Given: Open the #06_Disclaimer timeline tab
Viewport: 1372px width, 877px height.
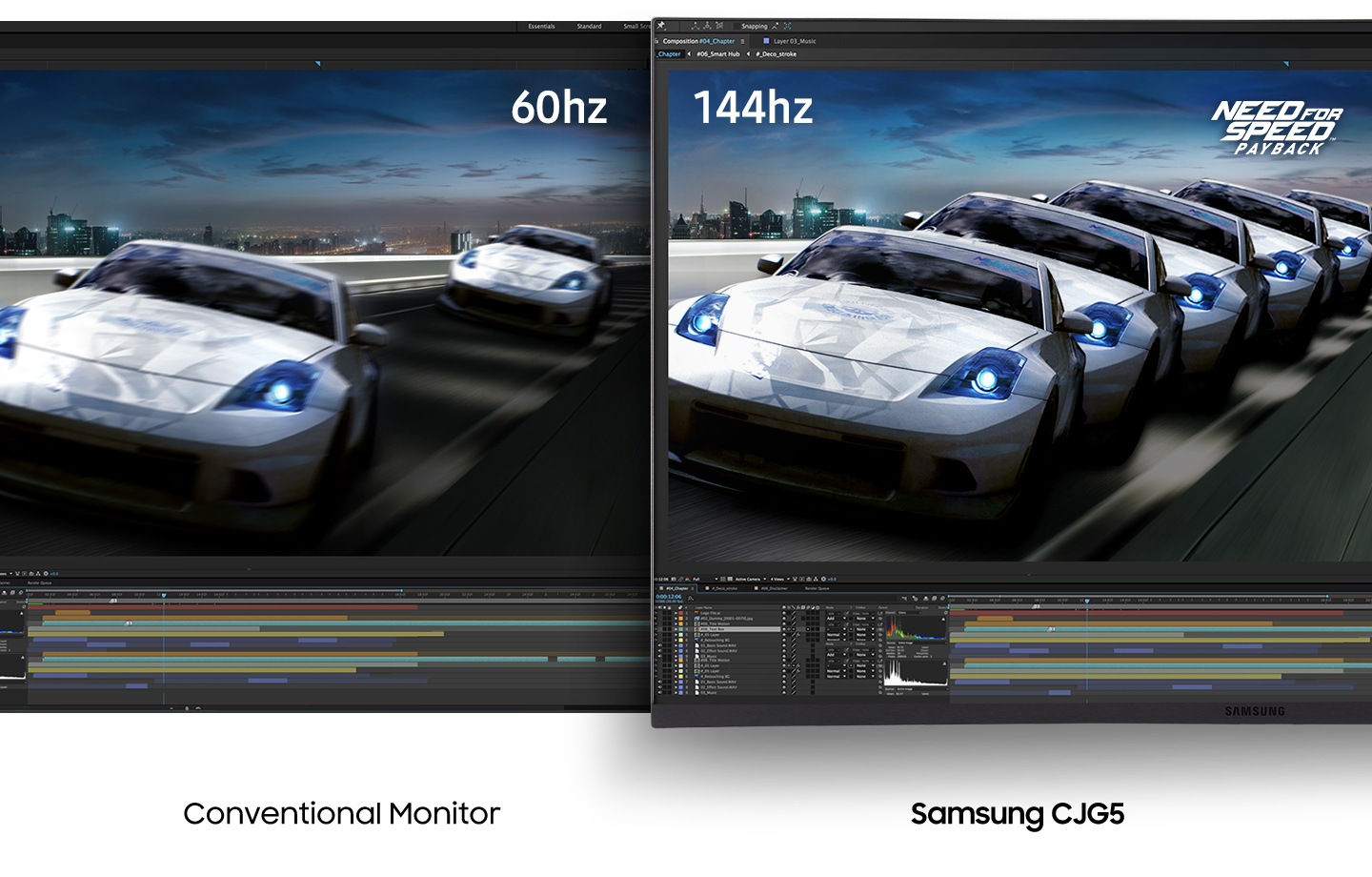Looking at the screenshot, I should pos(775,588).
